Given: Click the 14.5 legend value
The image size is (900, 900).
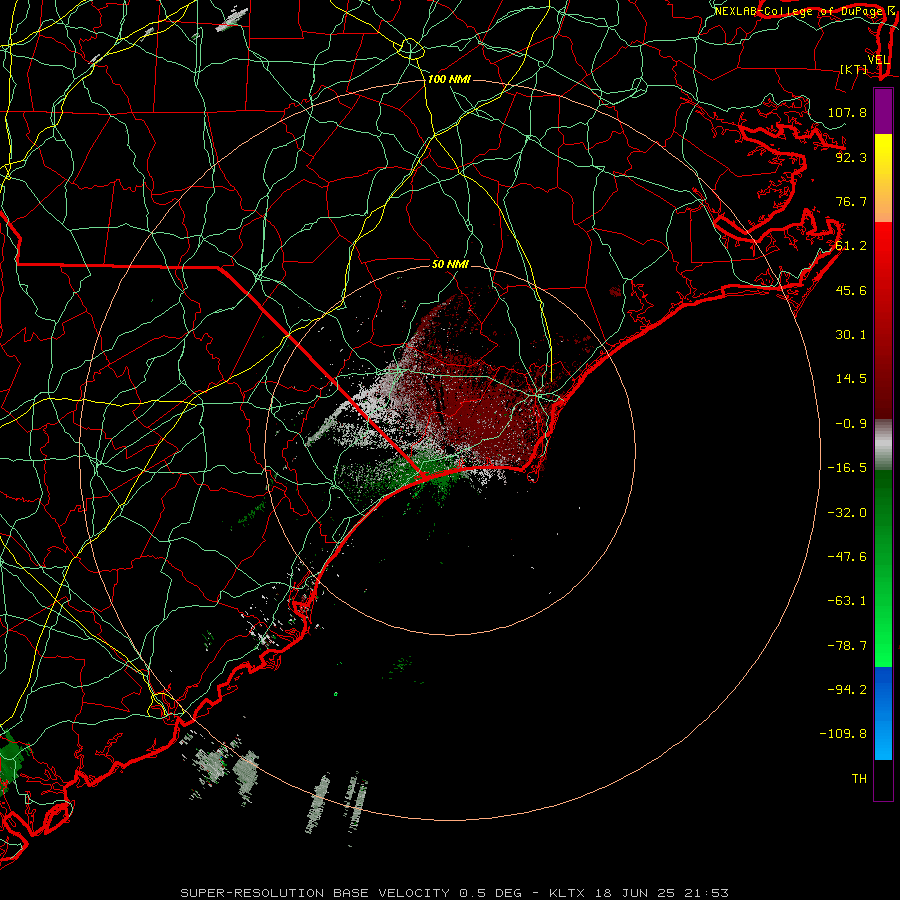Looking at the screenshot, I should pos(851,379).
